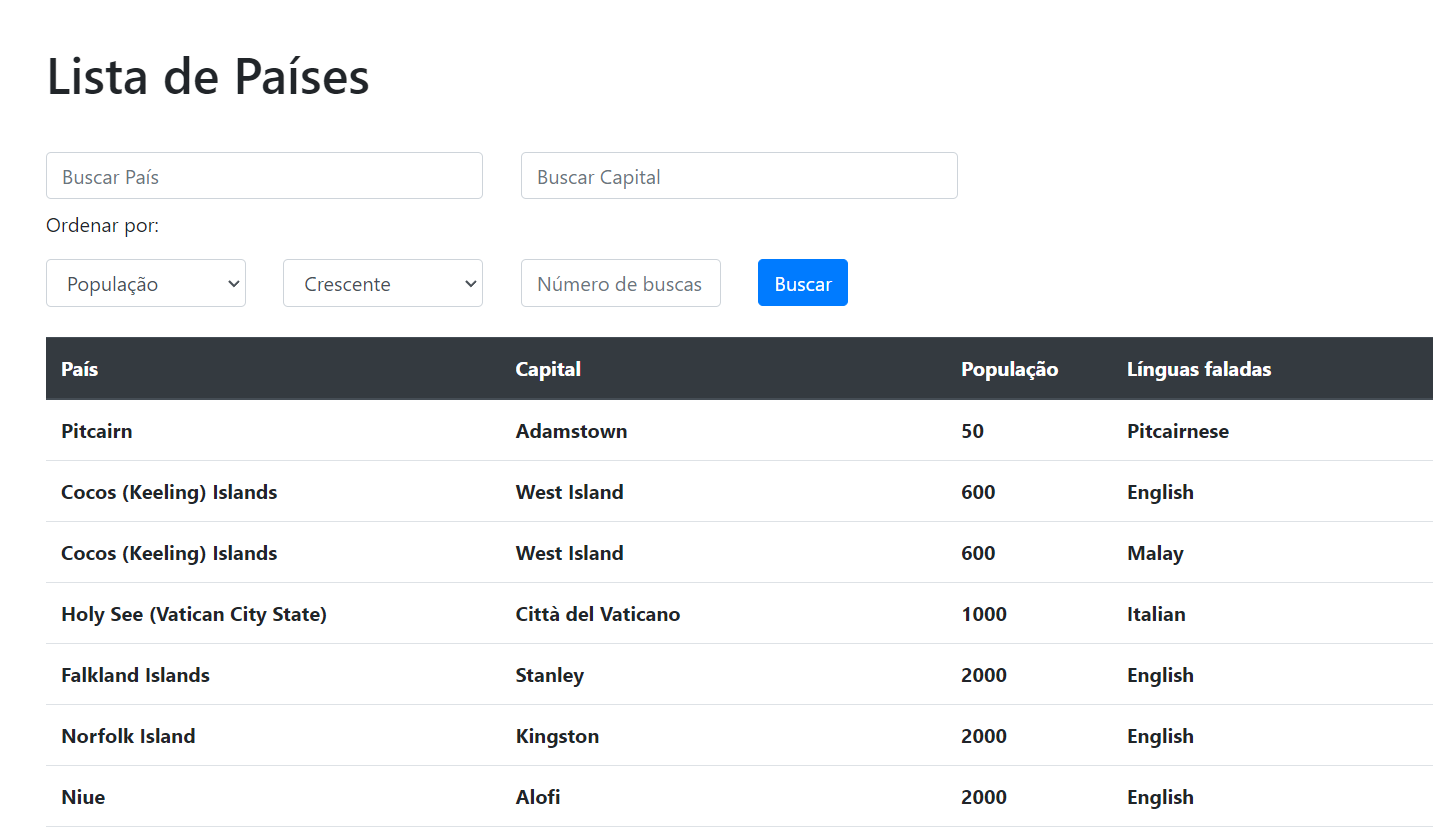Open the População sort-by dropdown

point(146,283)
